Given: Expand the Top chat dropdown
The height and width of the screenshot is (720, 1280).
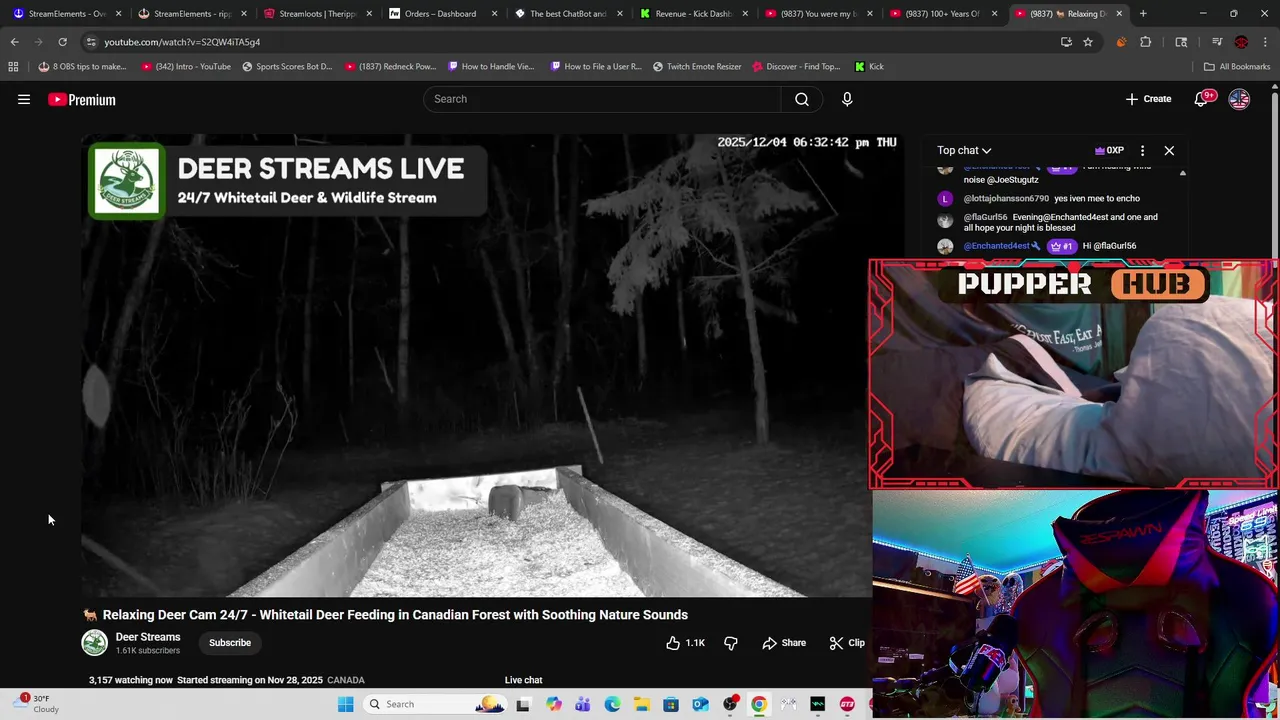Looking at the screenshot, I should [x=964, y=150].
